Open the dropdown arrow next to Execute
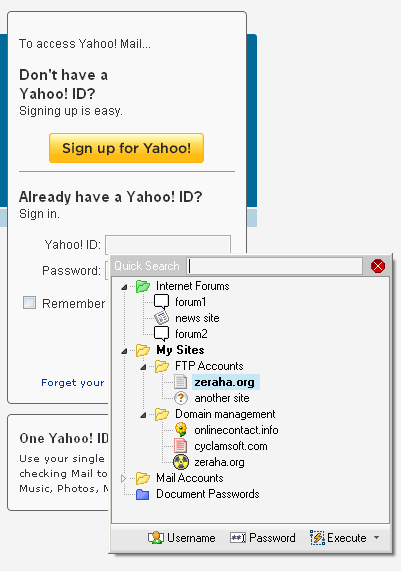The image size is (401, 571). coord(377,537)
